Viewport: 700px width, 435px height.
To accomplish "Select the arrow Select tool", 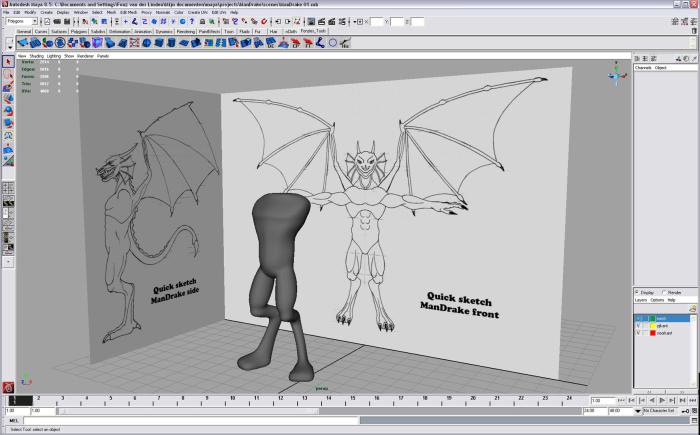I will pos(8,62).
